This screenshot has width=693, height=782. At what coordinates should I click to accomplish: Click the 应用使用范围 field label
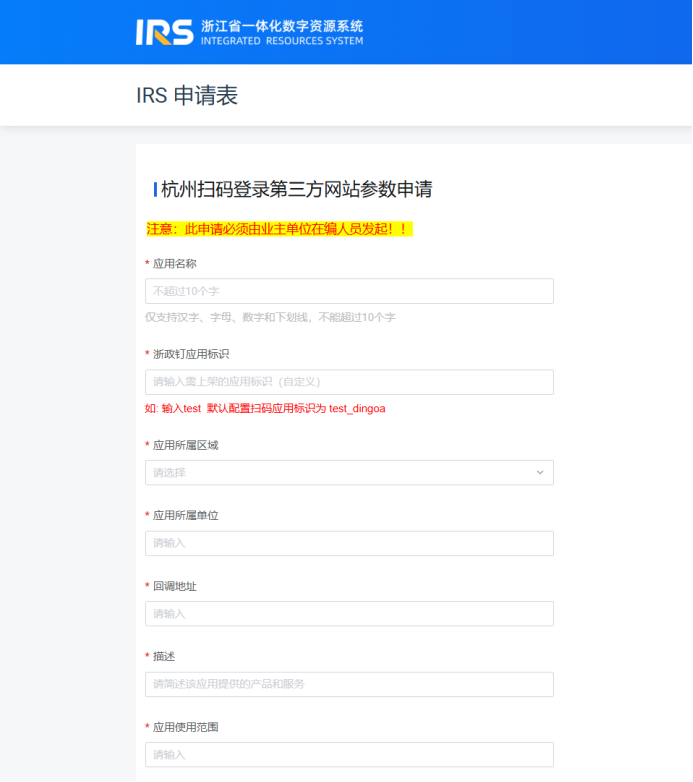click(x=185, y=727)
